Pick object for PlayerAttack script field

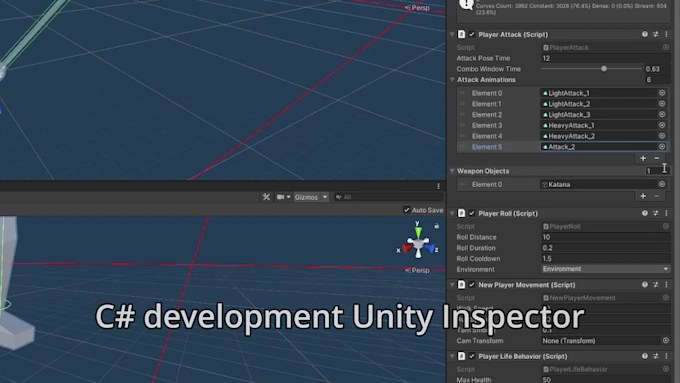click(x=666, y=47)
